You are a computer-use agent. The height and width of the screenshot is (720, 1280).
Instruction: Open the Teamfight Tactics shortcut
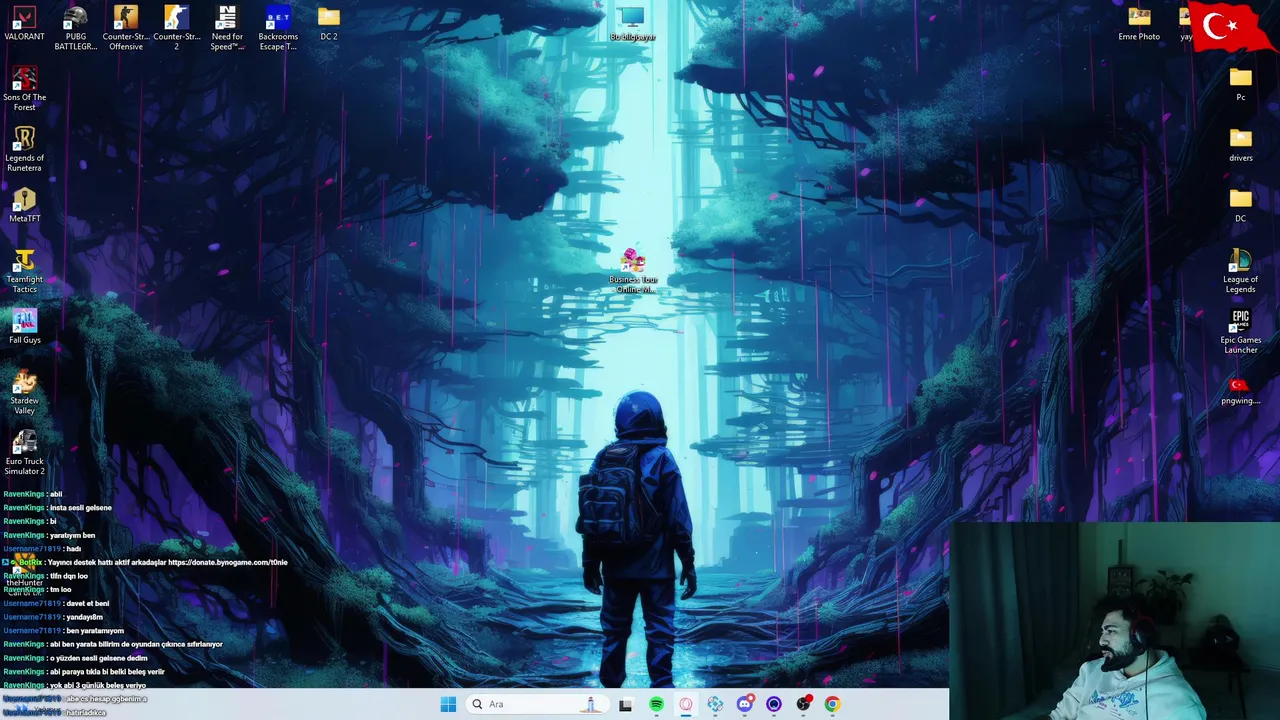[x=25, y=271]
